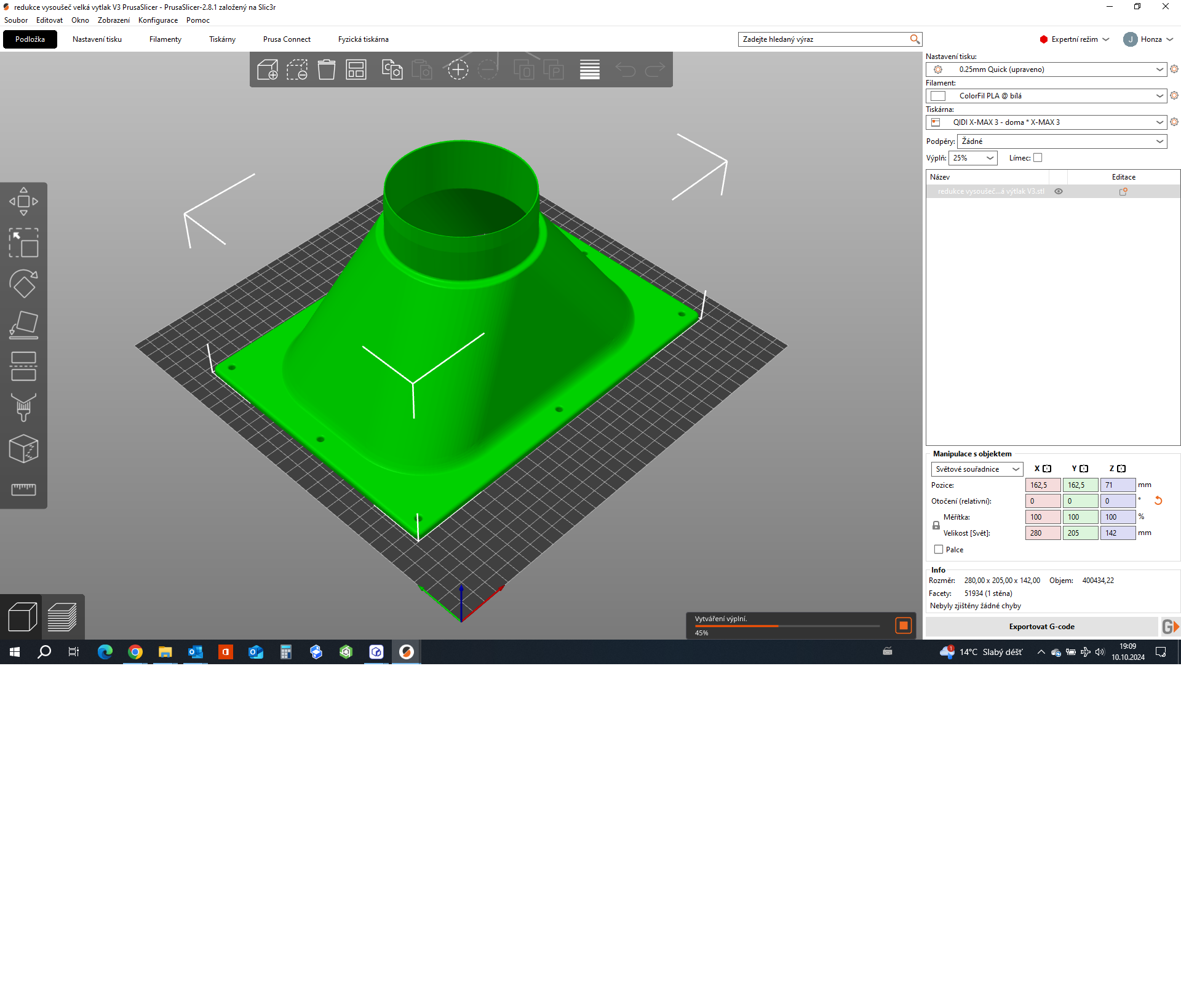1181x1008 pixels.
Task: Toggle the scale ratio lock
Action: coord(936,525)
